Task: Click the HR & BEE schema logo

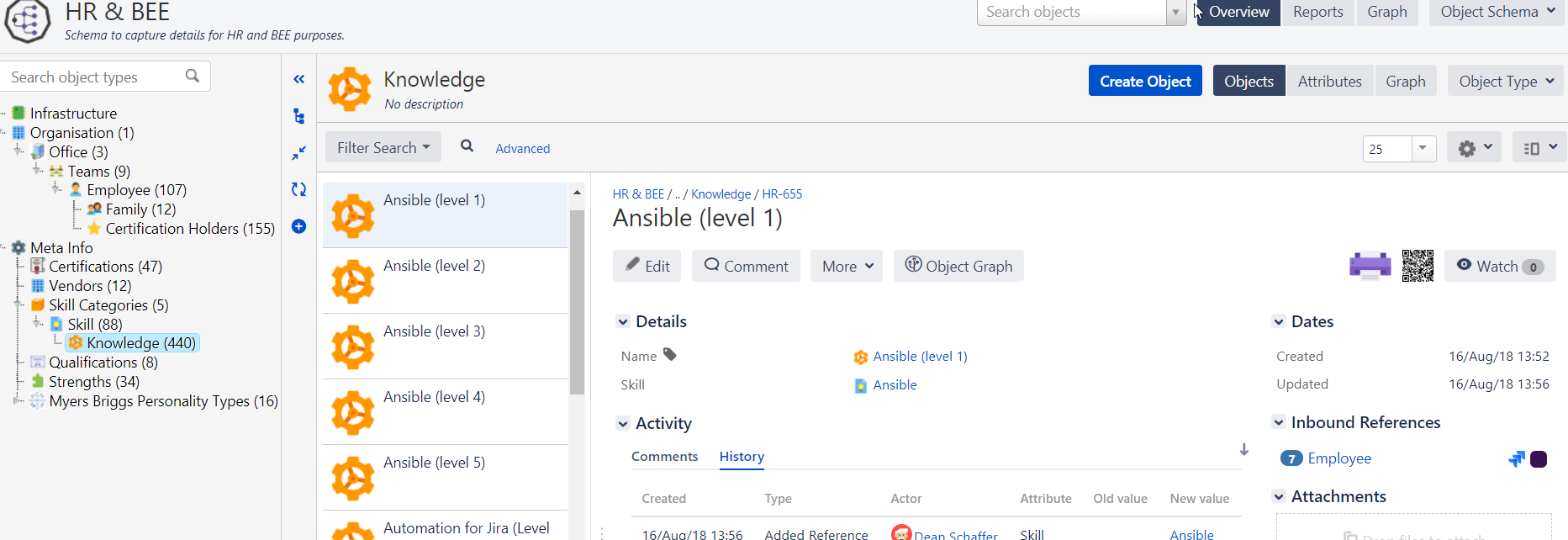Action: tap(28, 20)
